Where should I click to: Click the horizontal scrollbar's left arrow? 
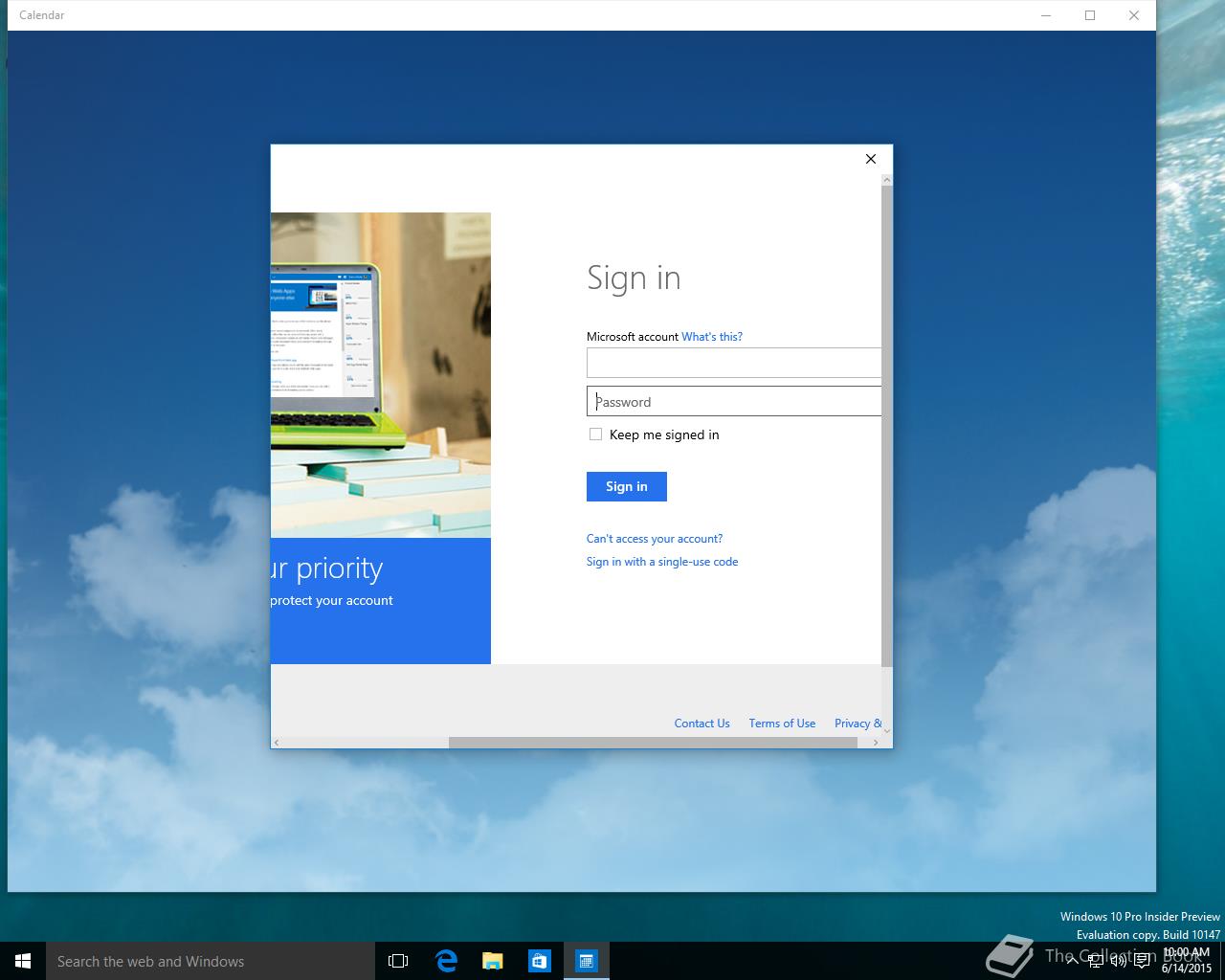277,743
